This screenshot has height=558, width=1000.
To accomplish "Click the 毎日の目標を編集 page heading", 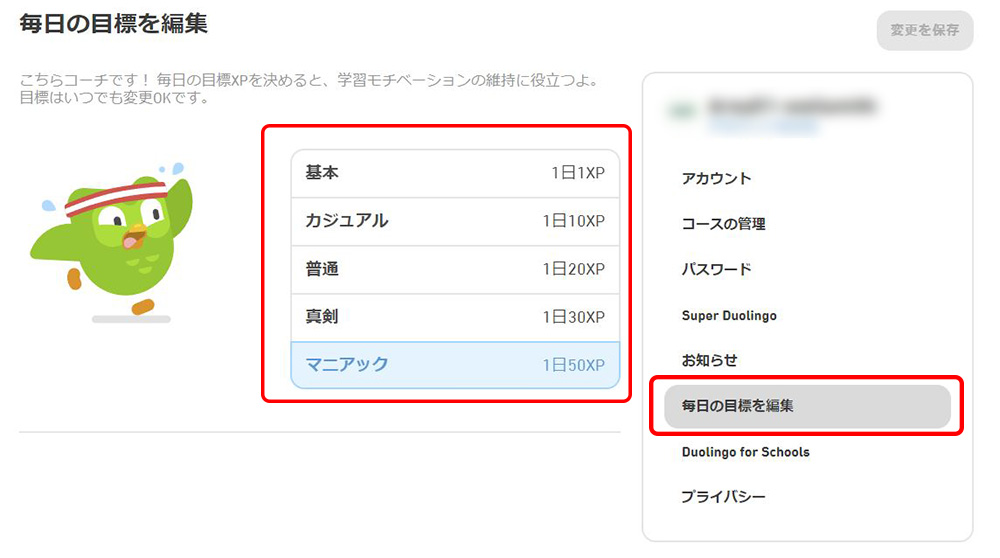I will coord(114,24).
